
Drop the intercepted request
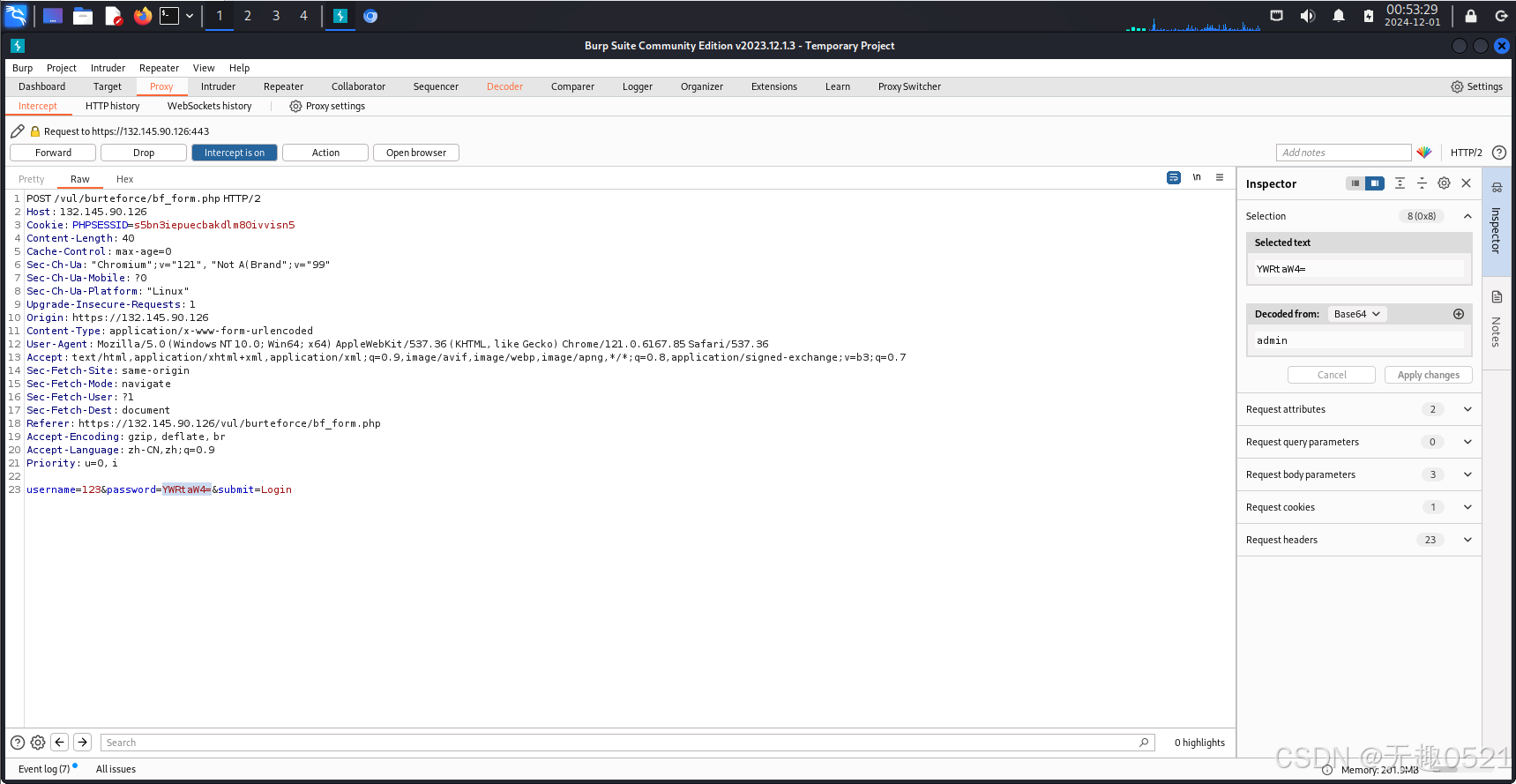coord(144,153)
